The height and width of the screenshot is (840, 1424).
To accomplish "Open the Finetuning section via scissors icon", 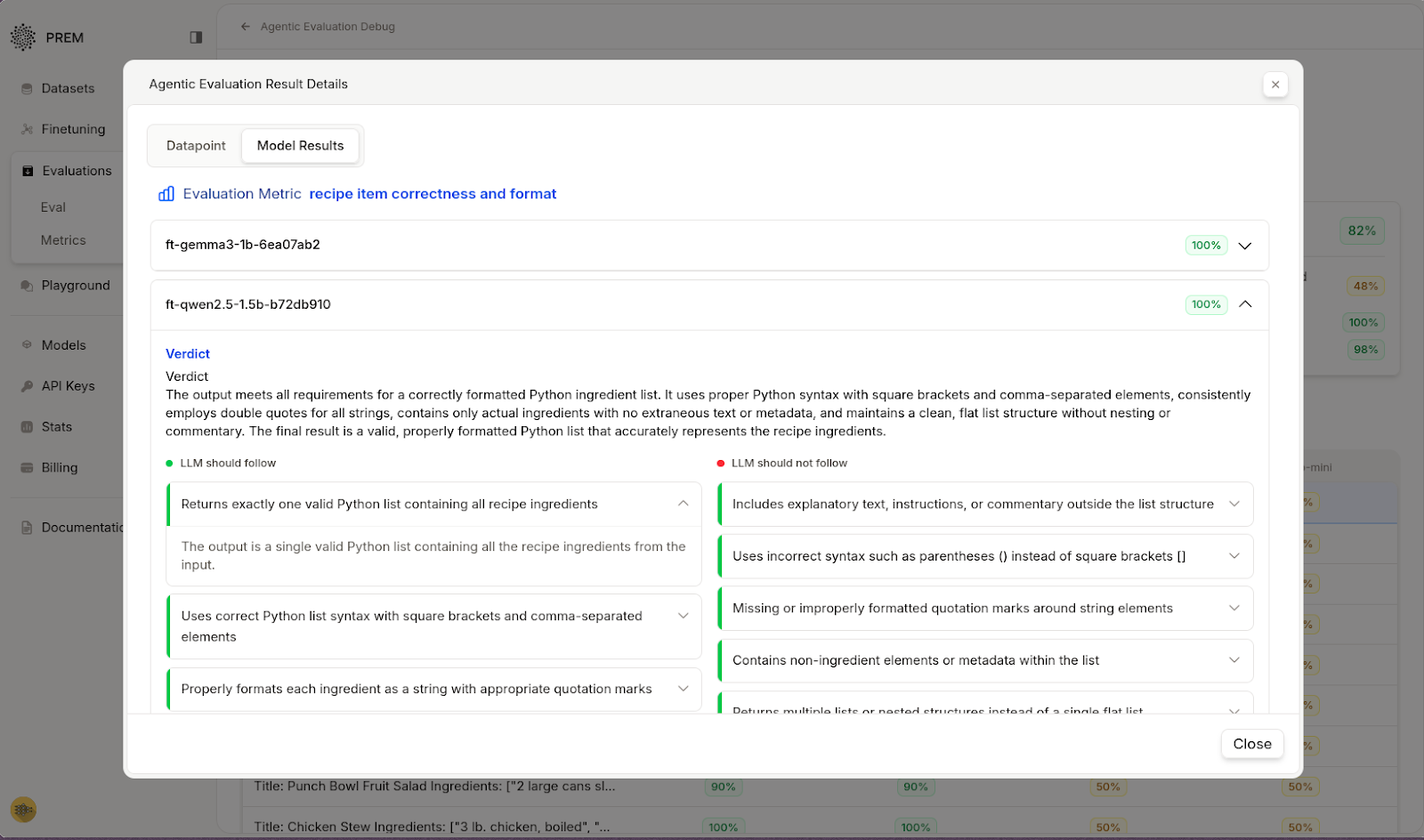I will [28, 129].
